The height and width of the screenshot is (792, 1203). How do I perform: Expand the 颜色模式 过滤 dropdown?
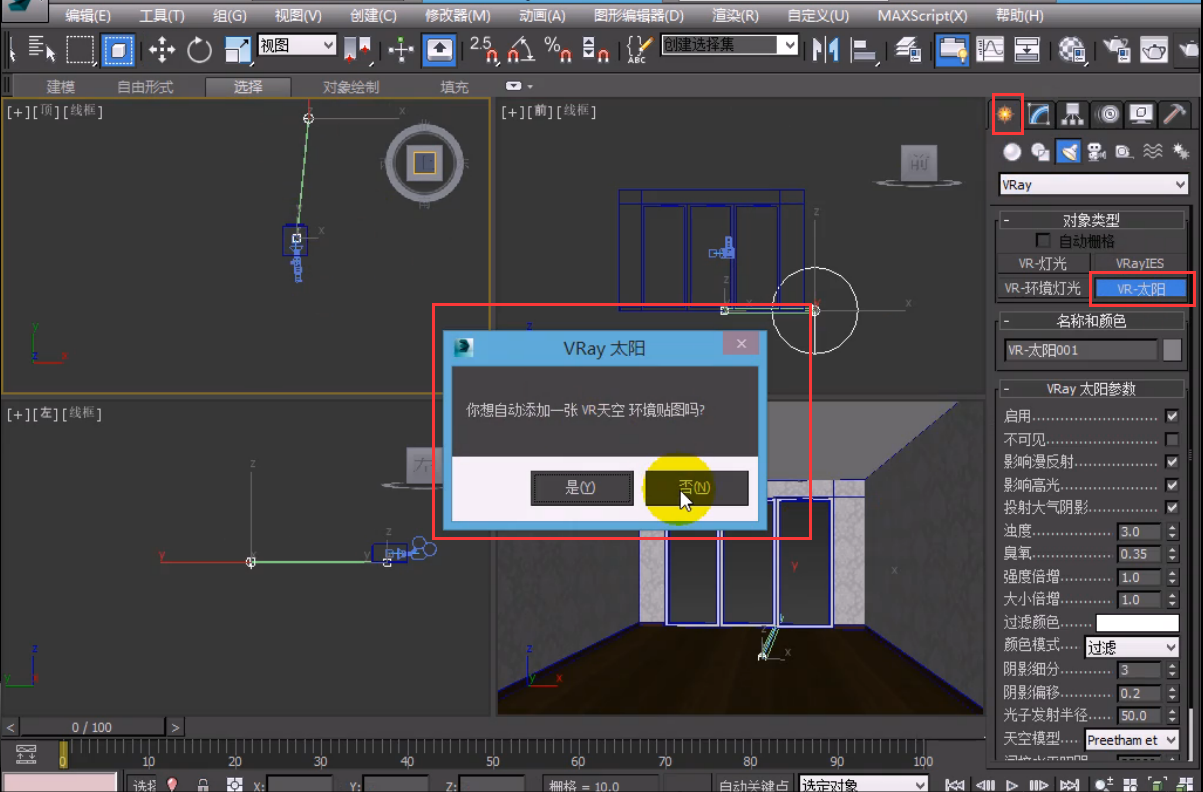[1132, 647]
